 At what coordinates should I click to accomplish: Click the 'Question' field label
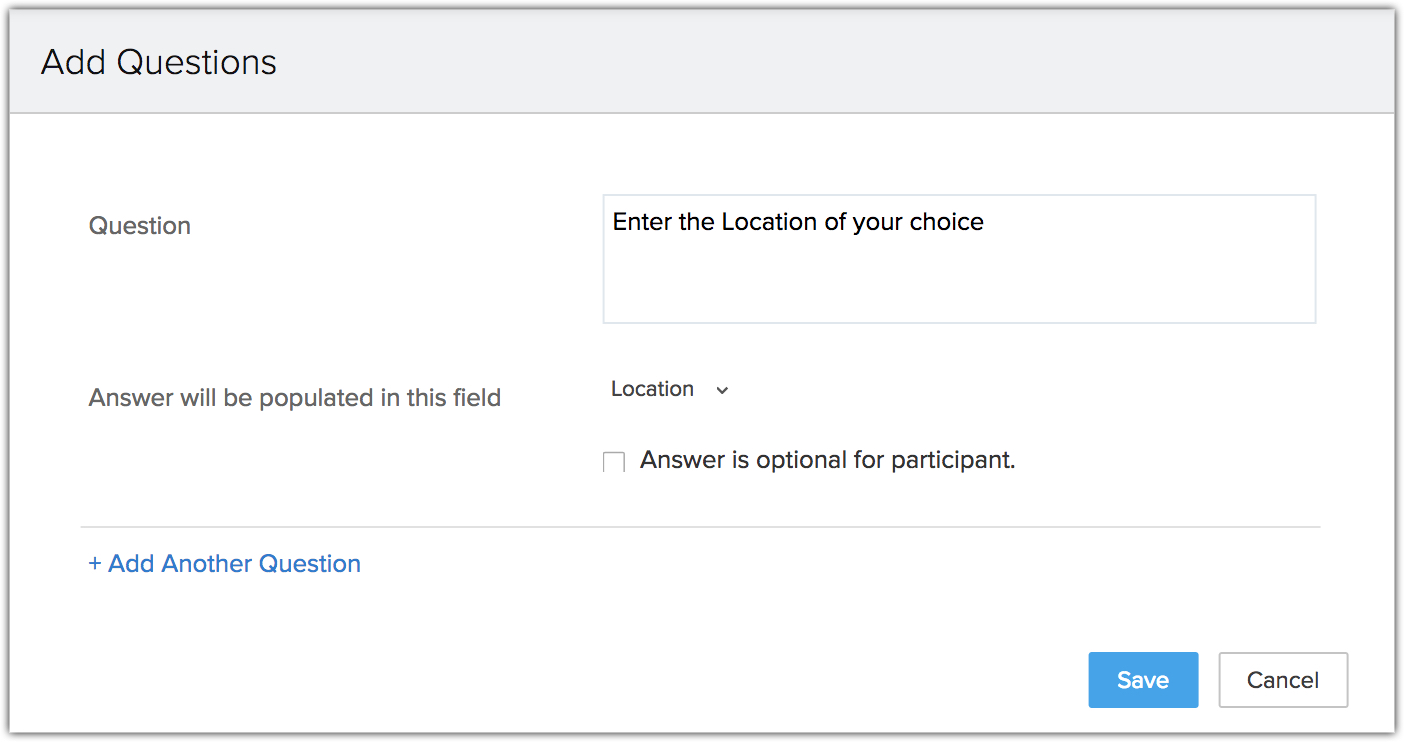pos(139,226)
